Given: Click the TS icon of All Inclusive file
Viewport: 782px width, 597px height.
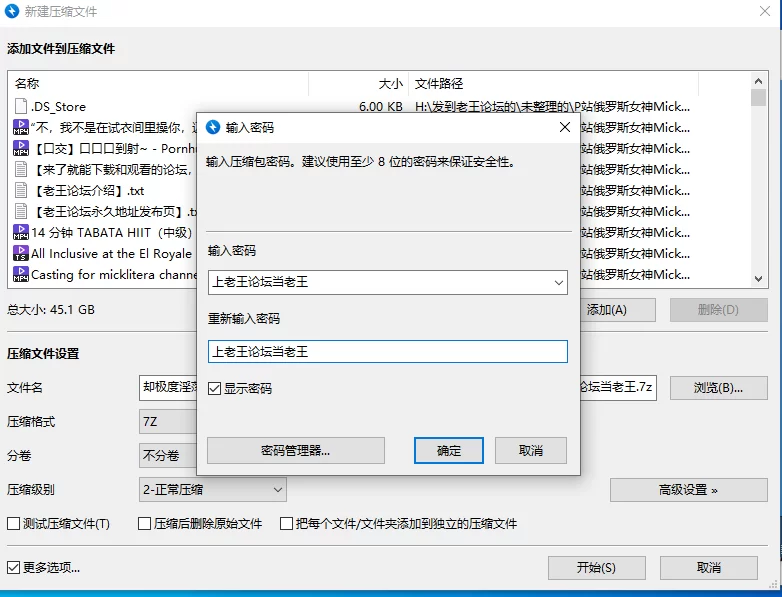Looking at the screenshot, I should click(21, 253).
